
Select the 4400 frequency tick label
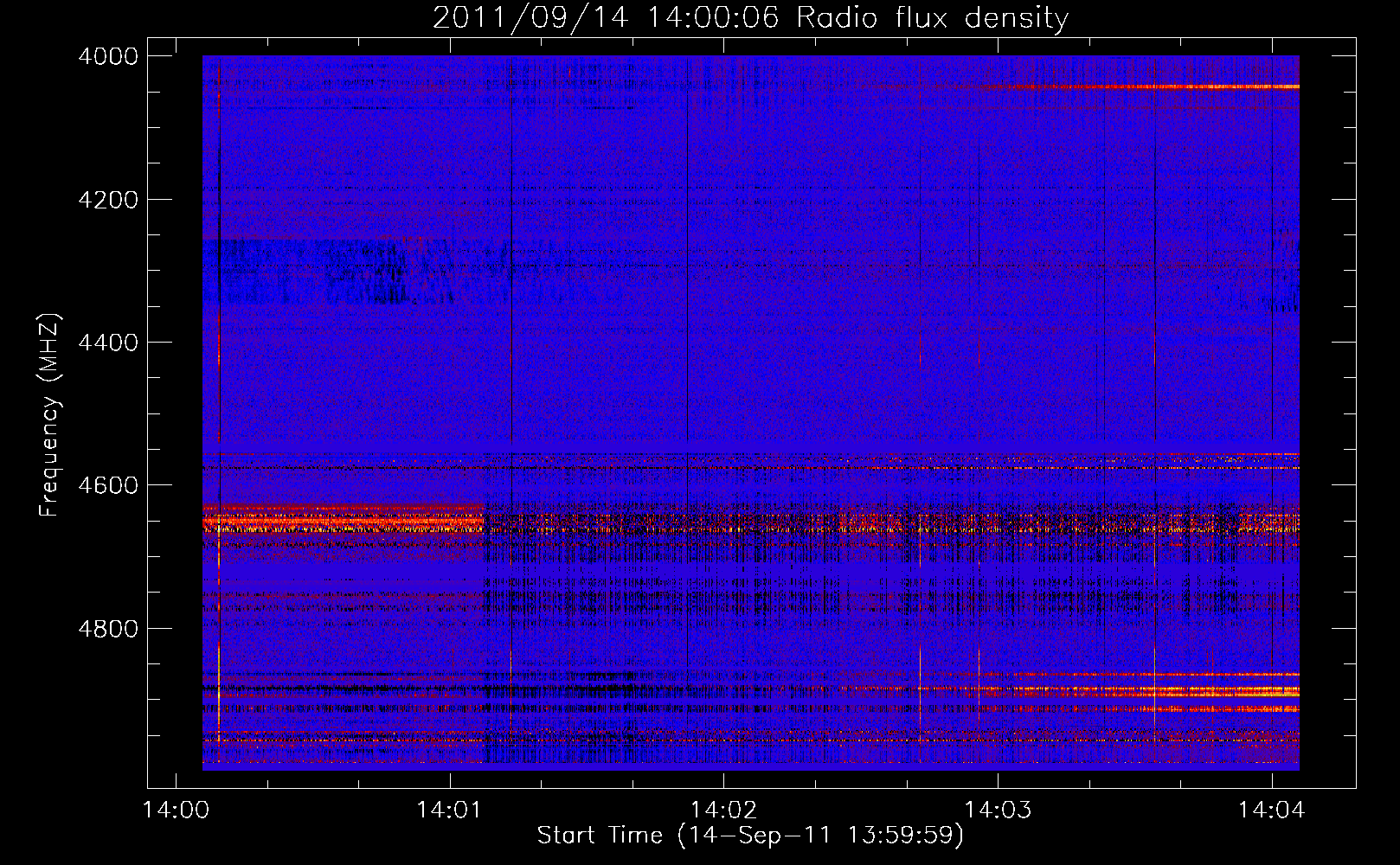pyautogui.click(x=108, y=343)
